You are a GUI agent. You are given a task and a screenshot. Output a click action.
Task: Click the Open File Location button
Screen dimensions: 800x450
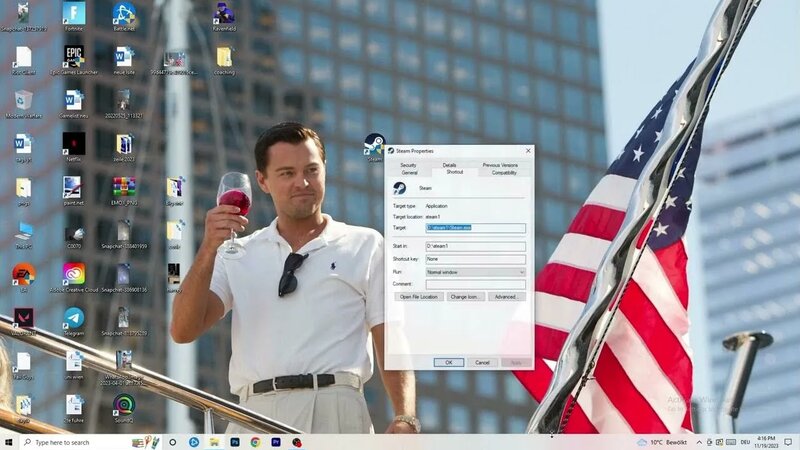click(419, 296)
